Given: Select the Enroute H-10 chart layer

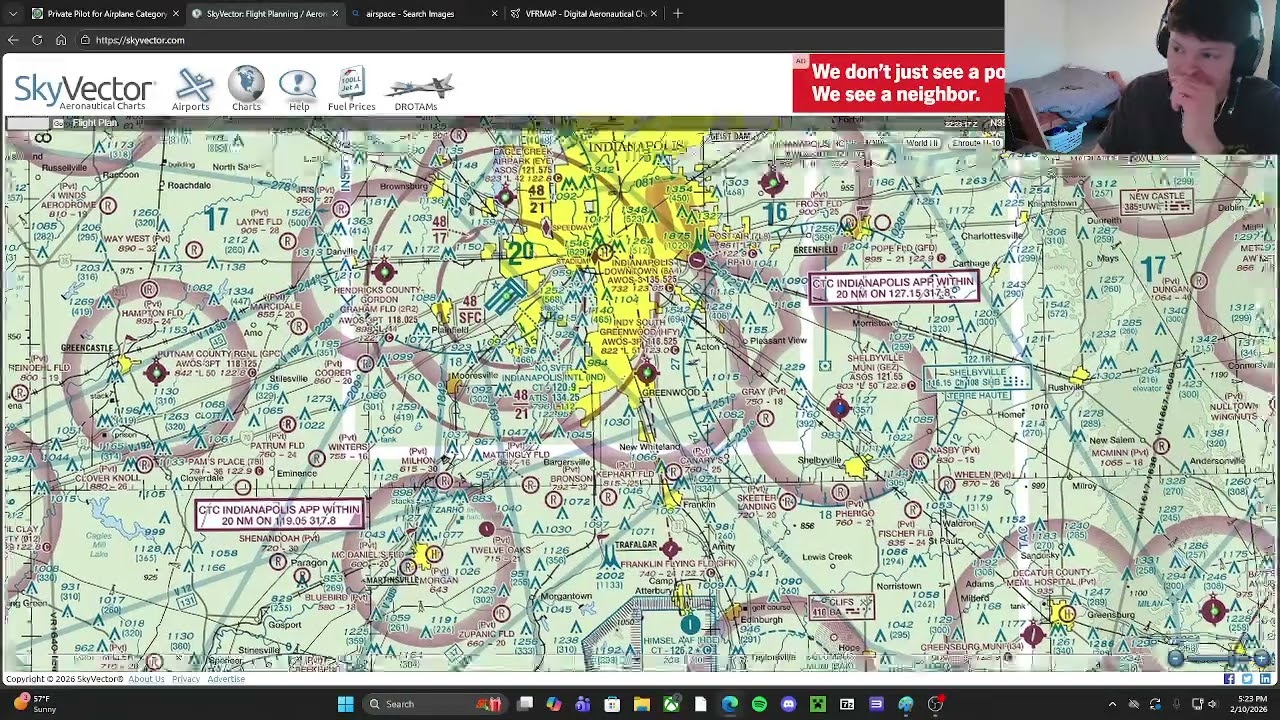Looking at the screenshot, I should 975,144.
